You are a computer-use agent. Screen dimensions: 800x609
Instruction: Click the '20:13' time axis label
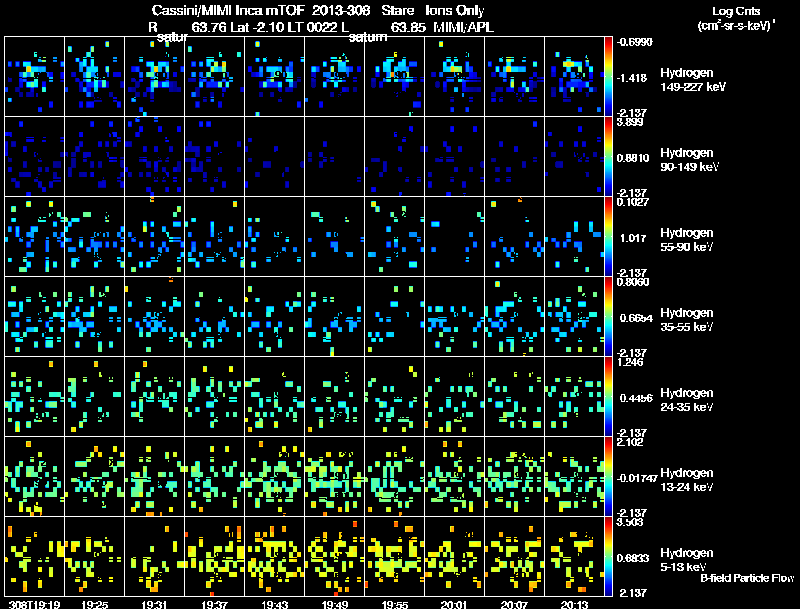click(574, 604)
